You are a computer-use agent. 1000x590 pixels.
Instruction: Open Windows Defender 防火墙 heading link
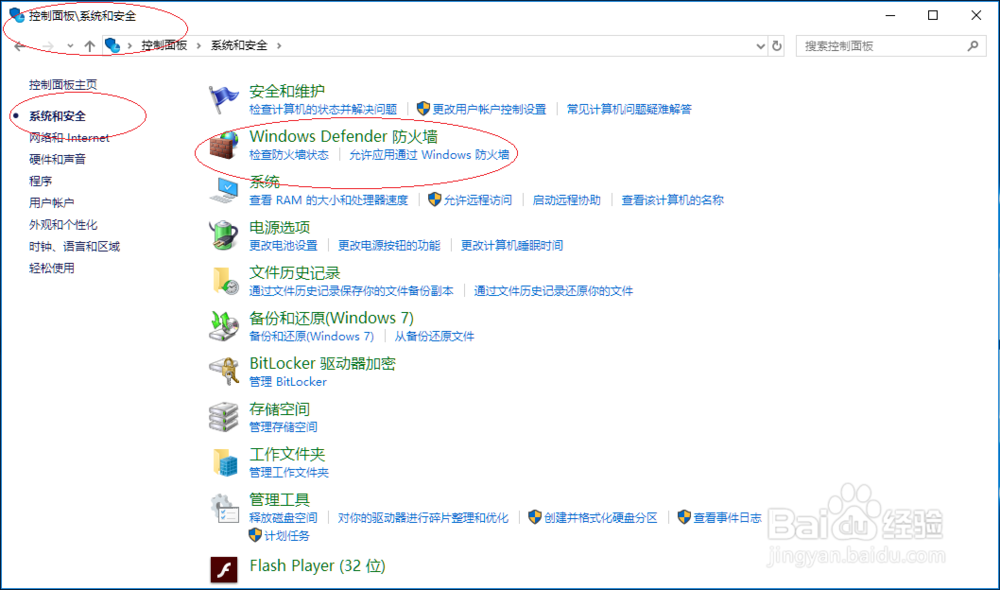click(x=343, y=136)
